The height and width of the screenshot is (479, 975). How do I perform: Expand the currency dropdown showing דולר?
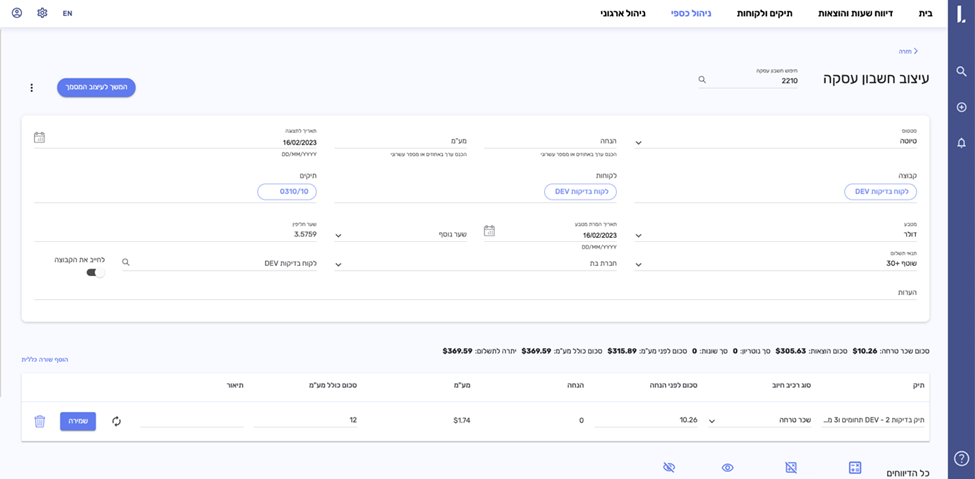pos(639,236)
